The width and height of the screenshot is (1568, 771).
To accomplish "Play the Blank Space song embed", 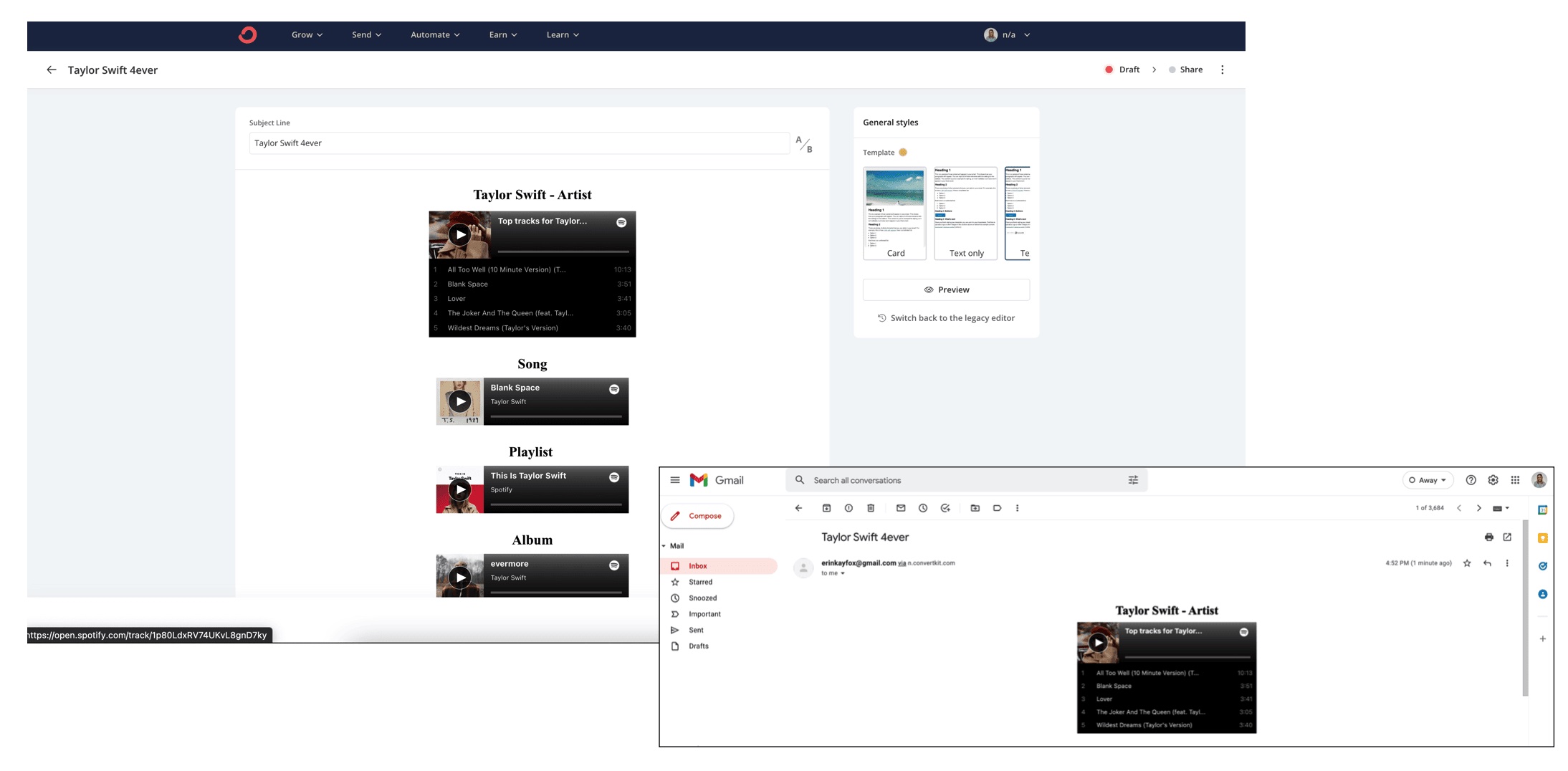I will [x=460, y=401].
